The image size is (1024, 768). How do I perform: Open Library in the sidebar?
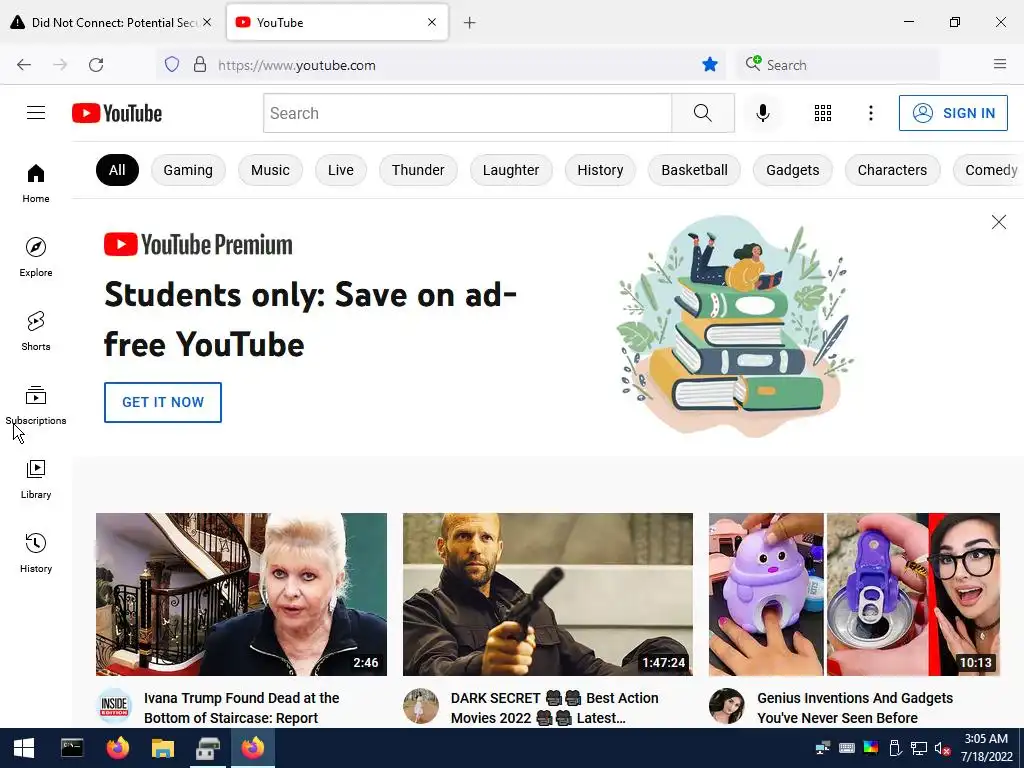tap(36, 479)
